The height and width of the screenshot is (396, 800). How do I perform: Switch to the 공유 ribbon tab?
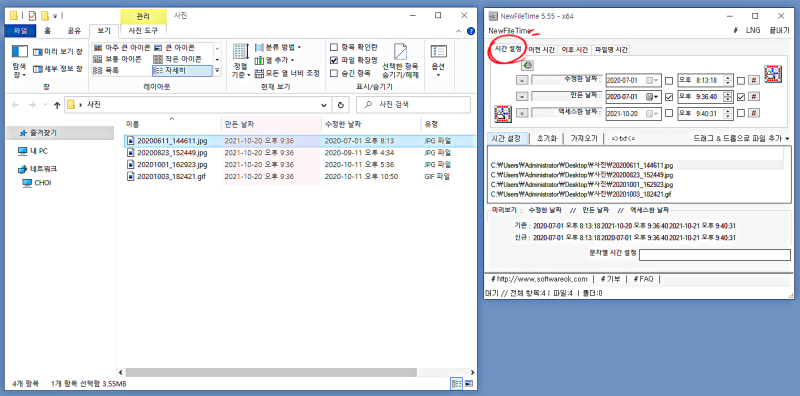(x=74, y=31)
